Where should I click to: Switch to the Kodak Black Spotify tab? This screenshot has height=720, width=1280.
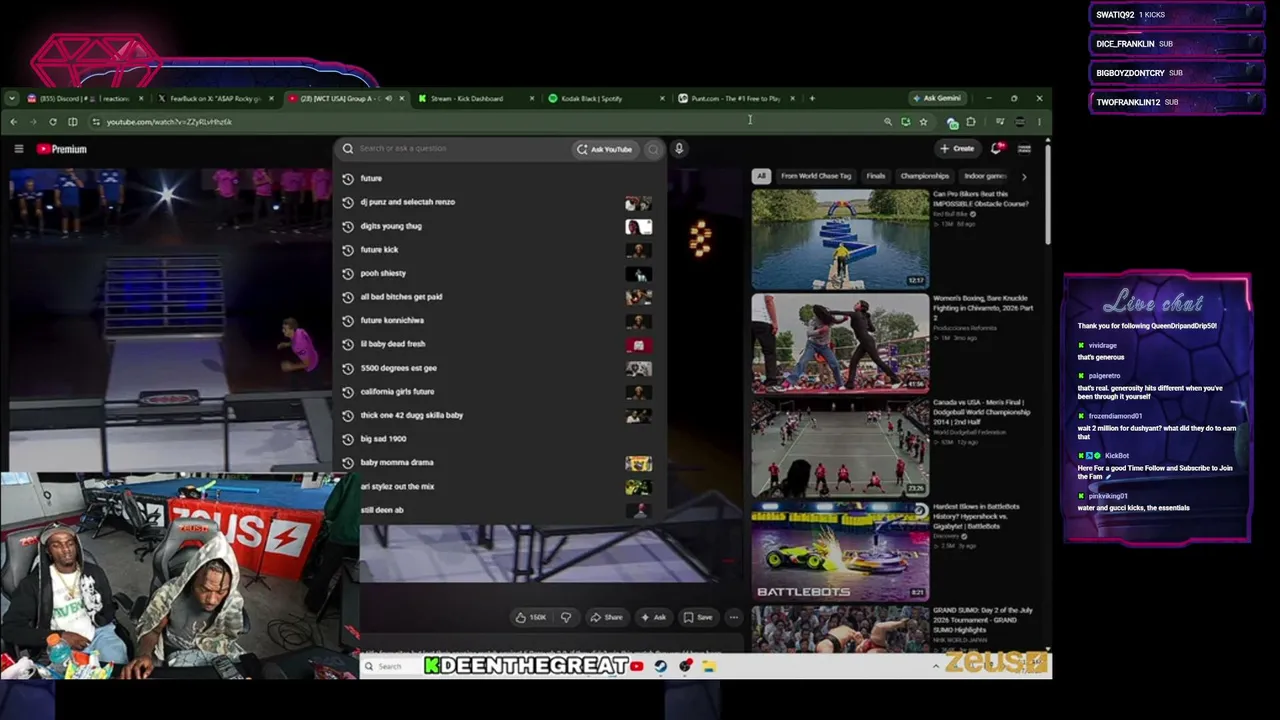pos(606,99)
